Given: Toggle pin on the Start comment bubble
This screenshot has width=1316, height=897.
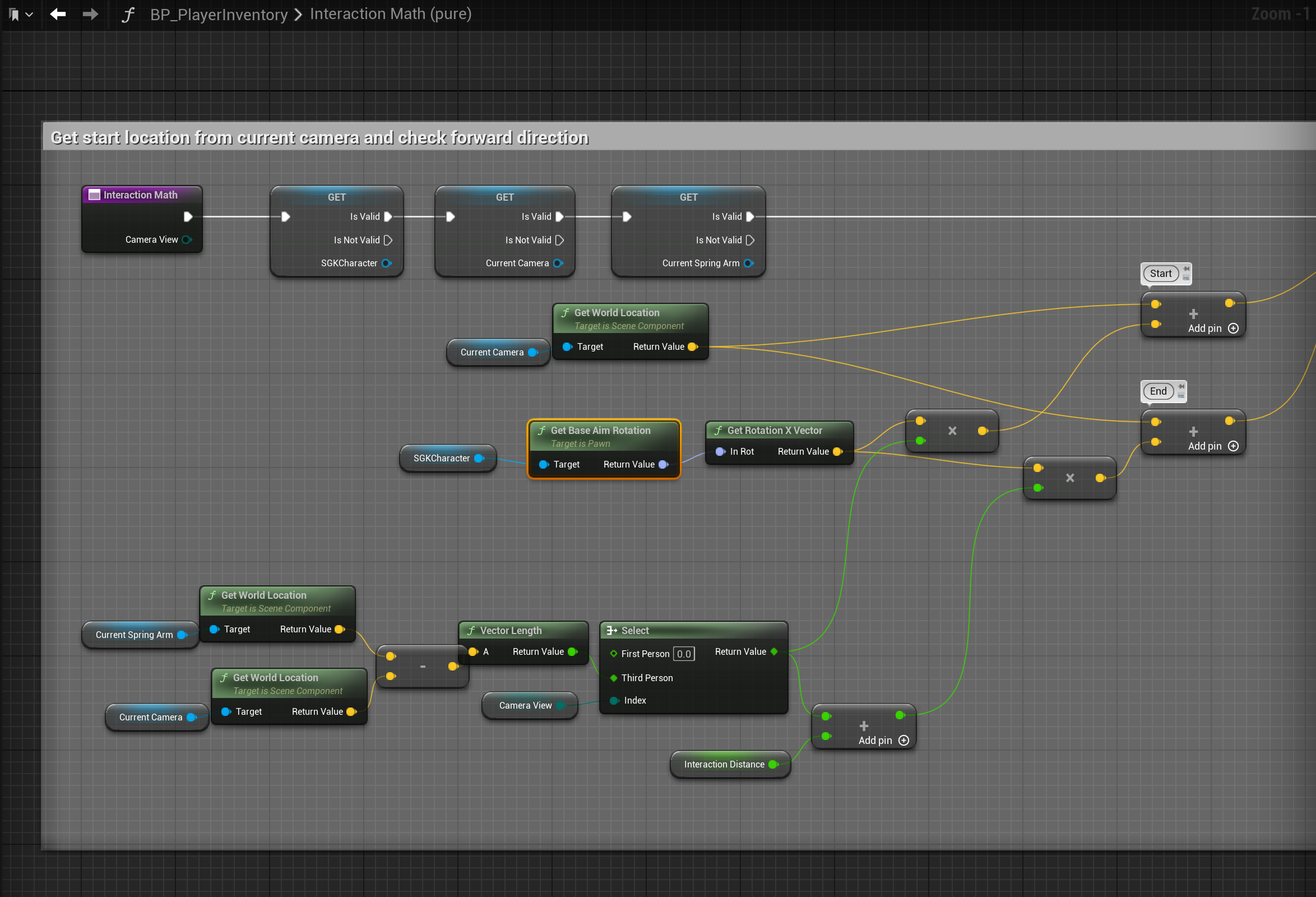Looking at the screenshot, I should point(1186,269).
